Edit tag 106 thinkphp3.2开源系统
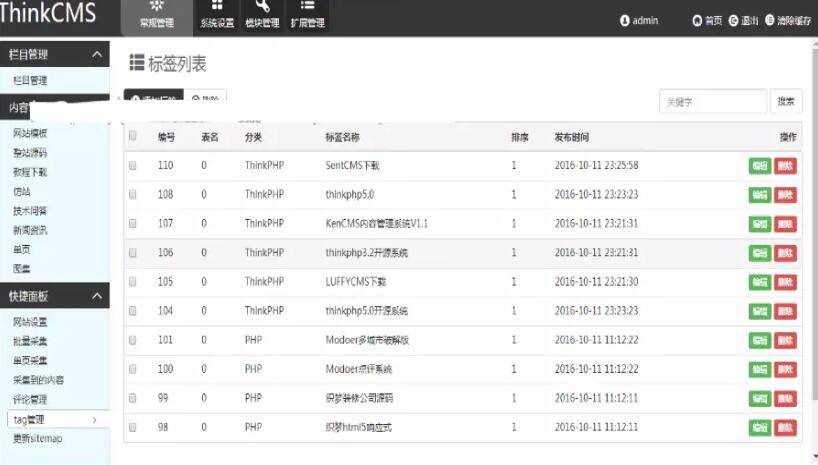818x465 pixels. 760,253
